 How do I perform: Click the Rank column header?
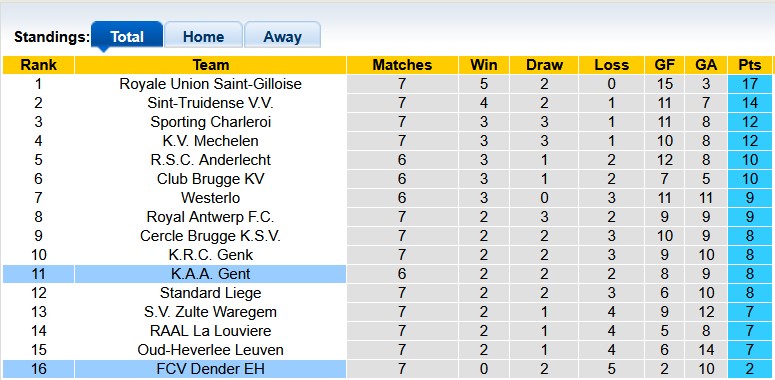[x=39, y=65]
